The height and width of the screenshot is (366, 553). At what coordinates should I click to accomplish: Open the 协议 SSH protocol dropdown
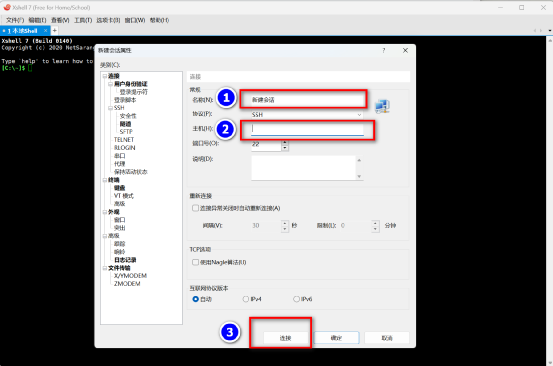point(306,115)
